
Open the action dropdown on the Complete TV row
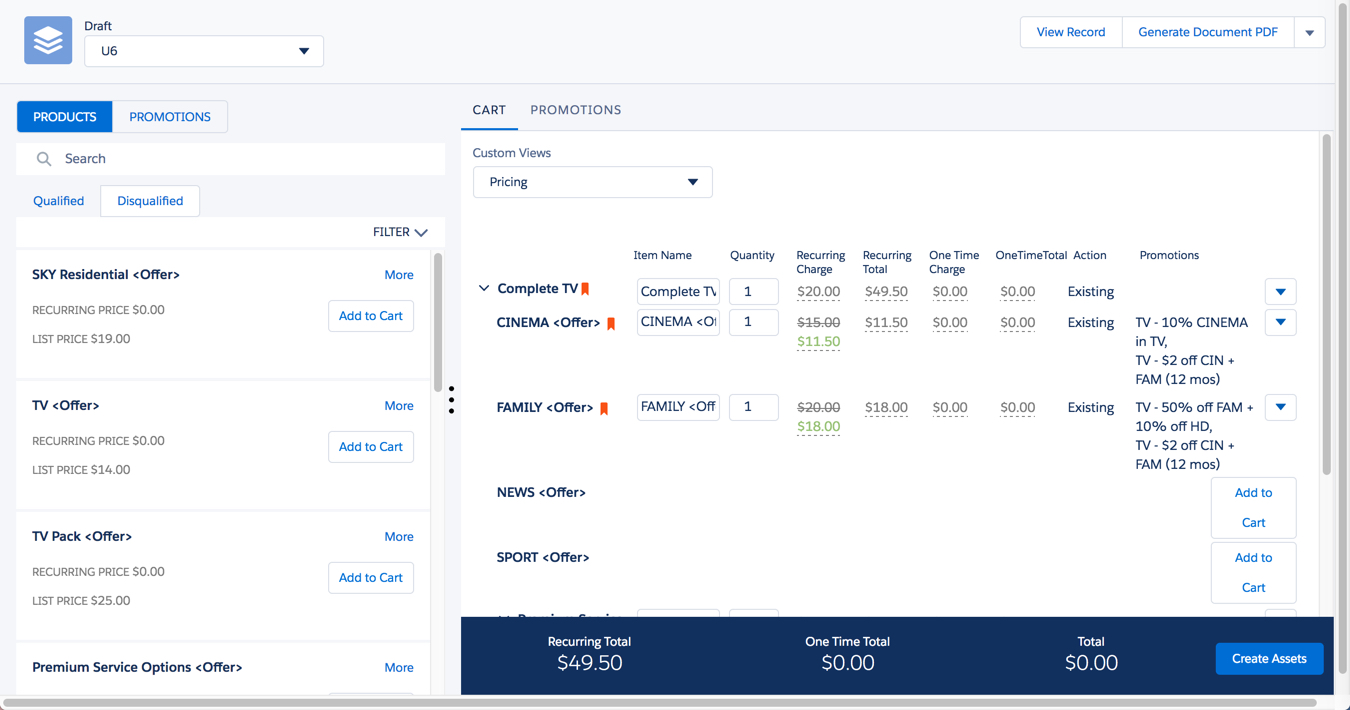(1281, 292)
